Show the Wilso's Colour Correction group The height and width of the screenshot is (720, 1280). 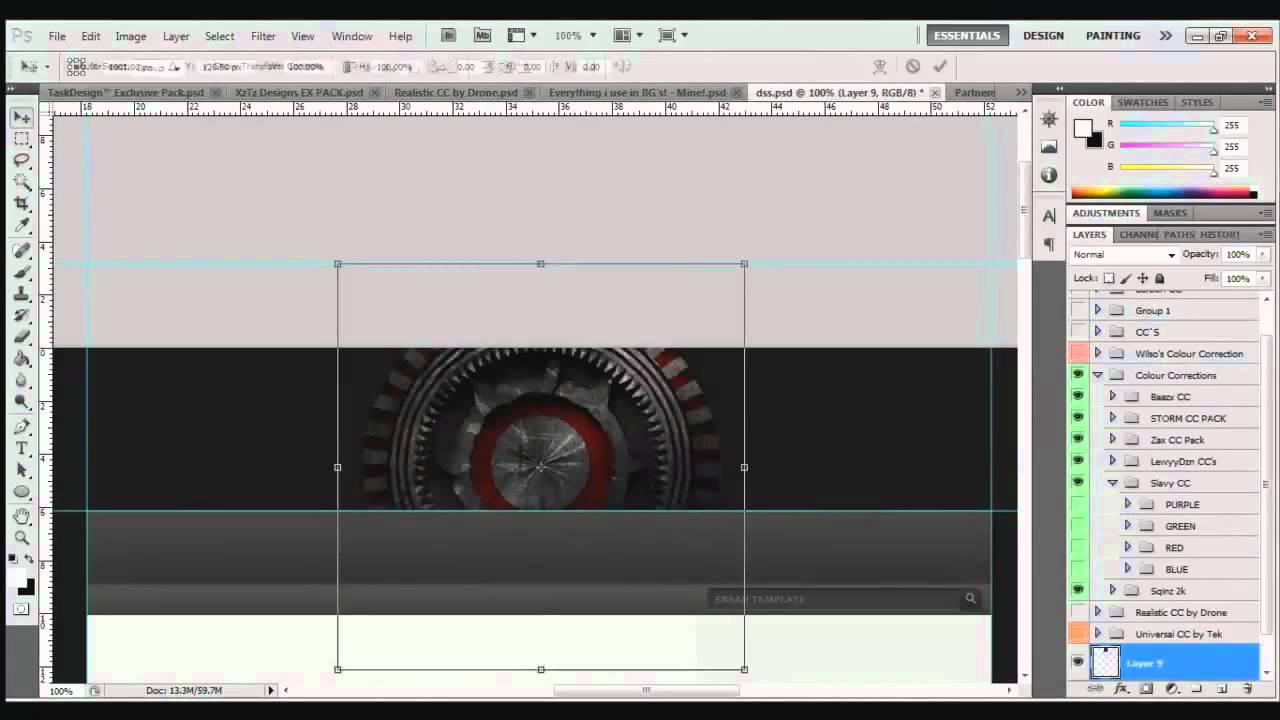pyautogui.click(x=1078, y=353)
